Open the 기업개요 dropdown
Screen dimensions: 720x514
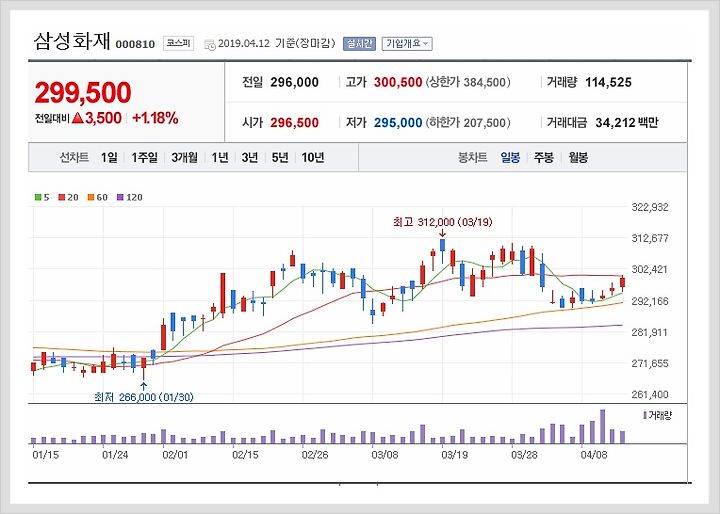click(407, 44)
